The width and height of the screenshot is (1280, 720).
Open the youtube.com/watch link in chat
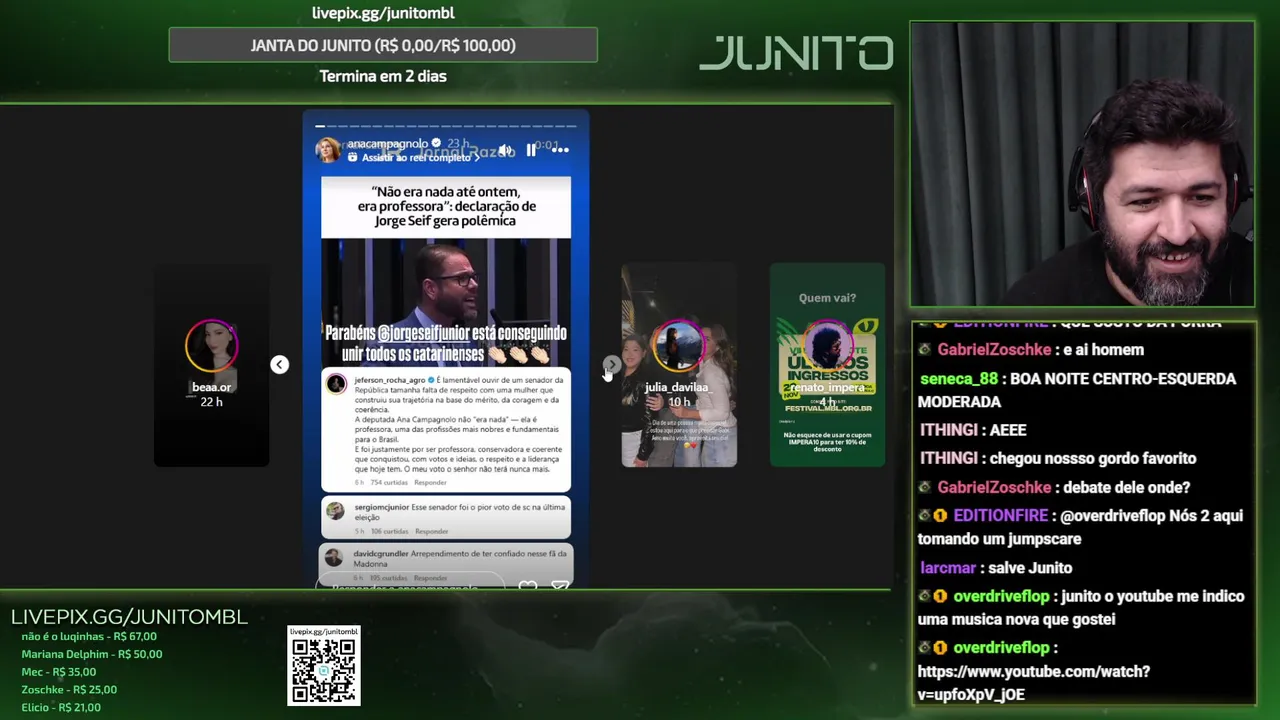(x=1034, y=683)
